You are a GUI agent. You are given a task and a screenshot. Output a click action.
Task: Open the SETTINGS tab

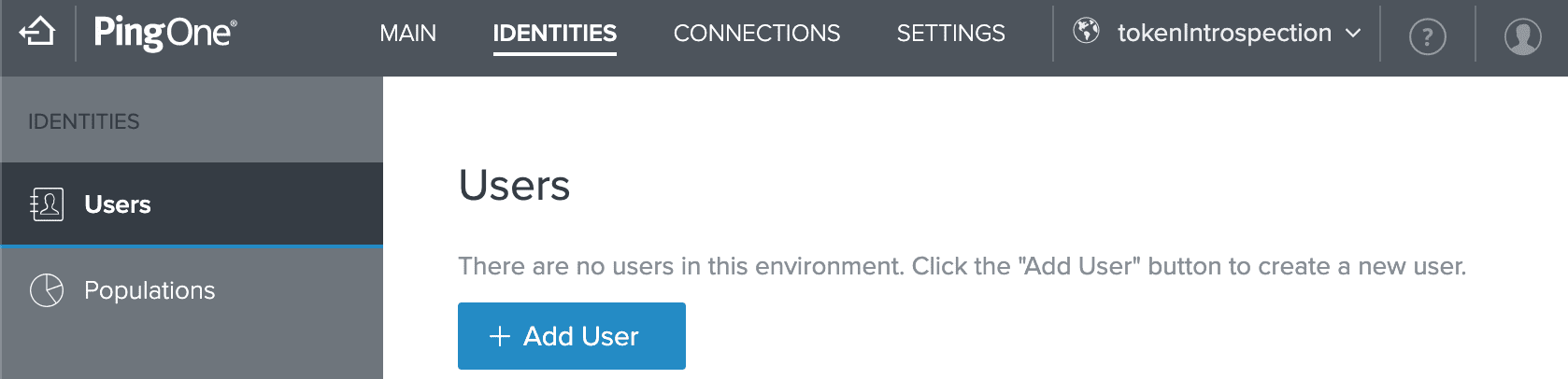click(x=950, y=34)
